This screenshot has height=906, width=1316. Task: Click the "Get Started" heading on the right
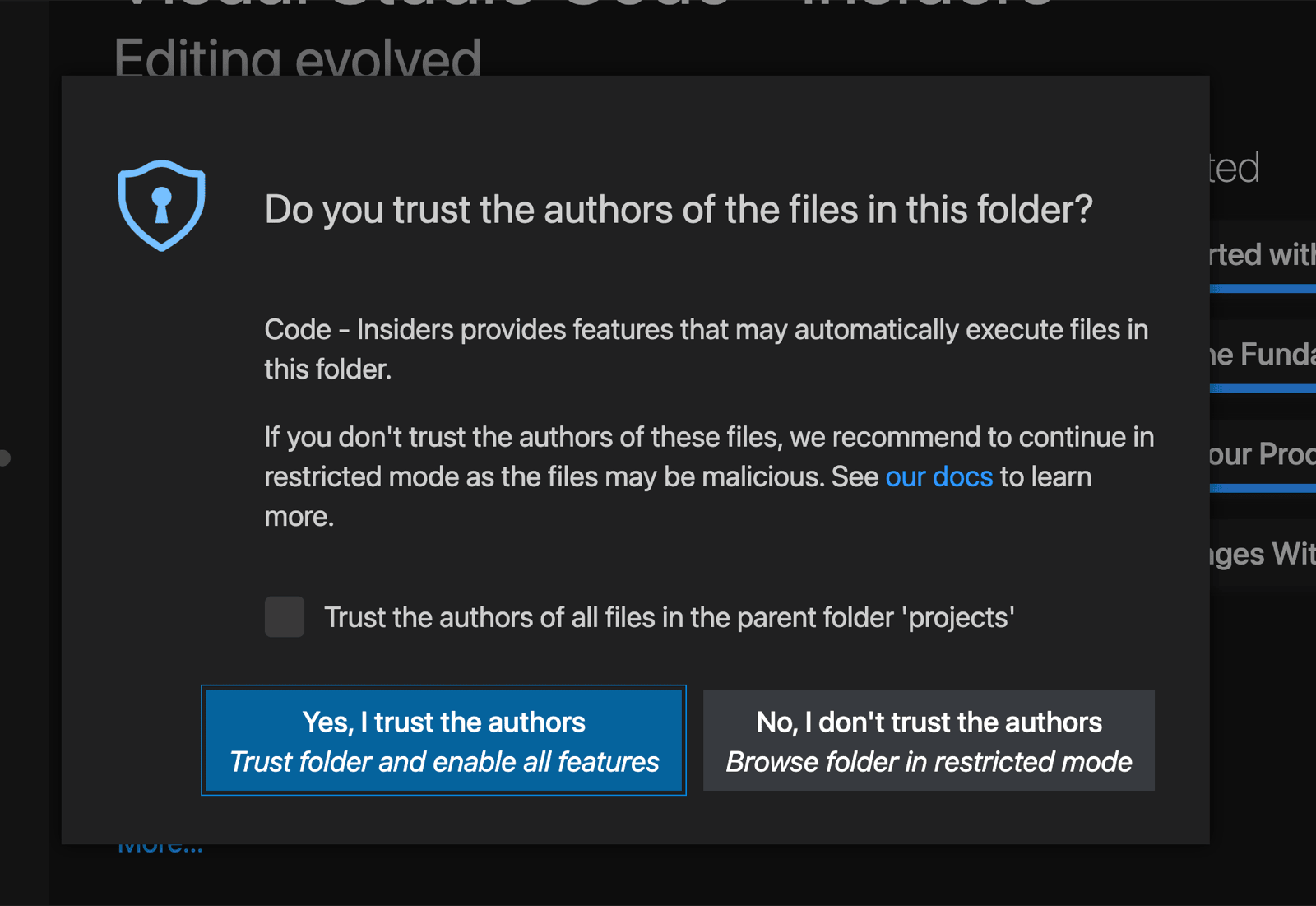coord(1234,167)
